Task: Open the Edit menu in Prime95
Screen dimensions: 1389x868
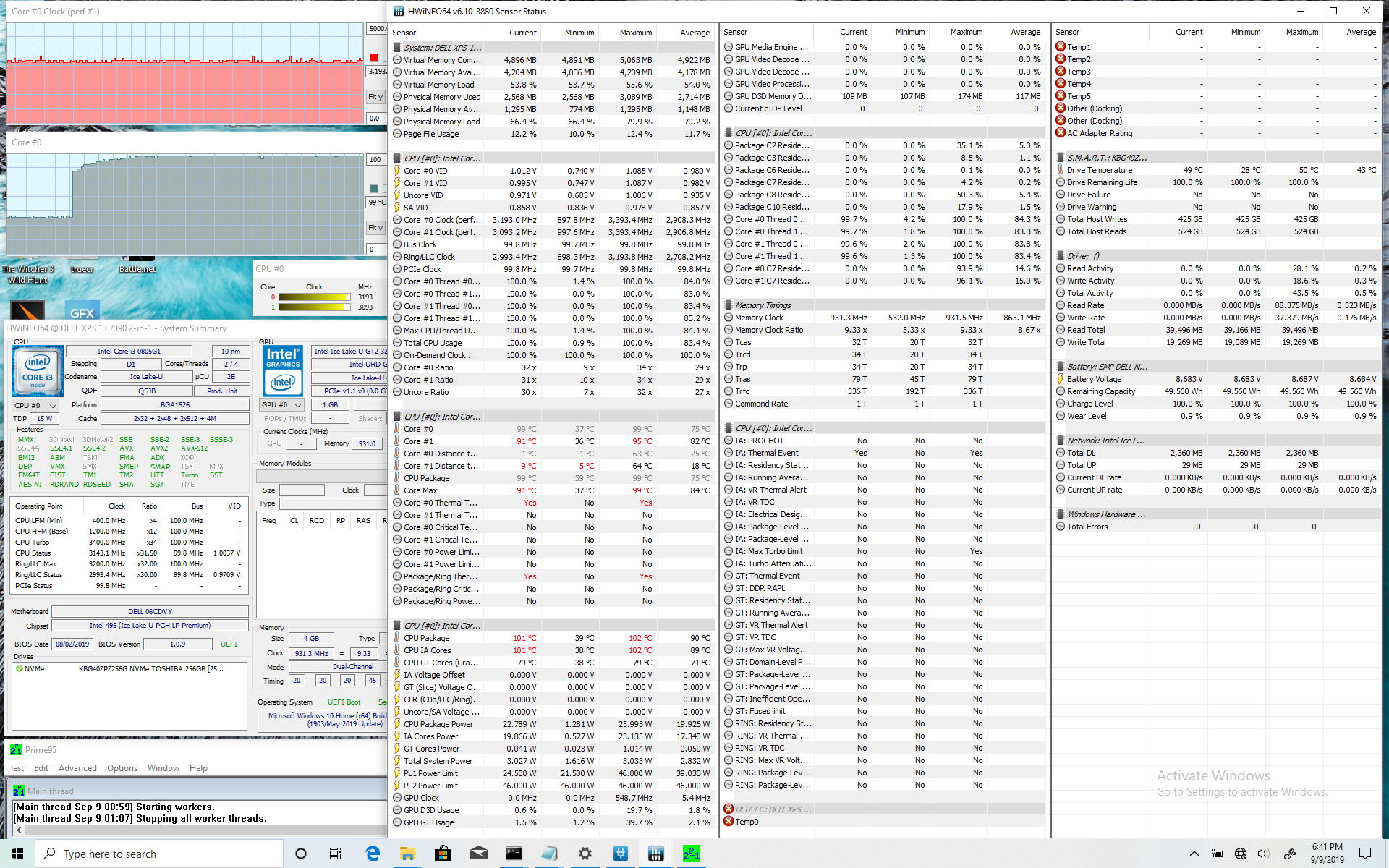Action: click(41, 768)
